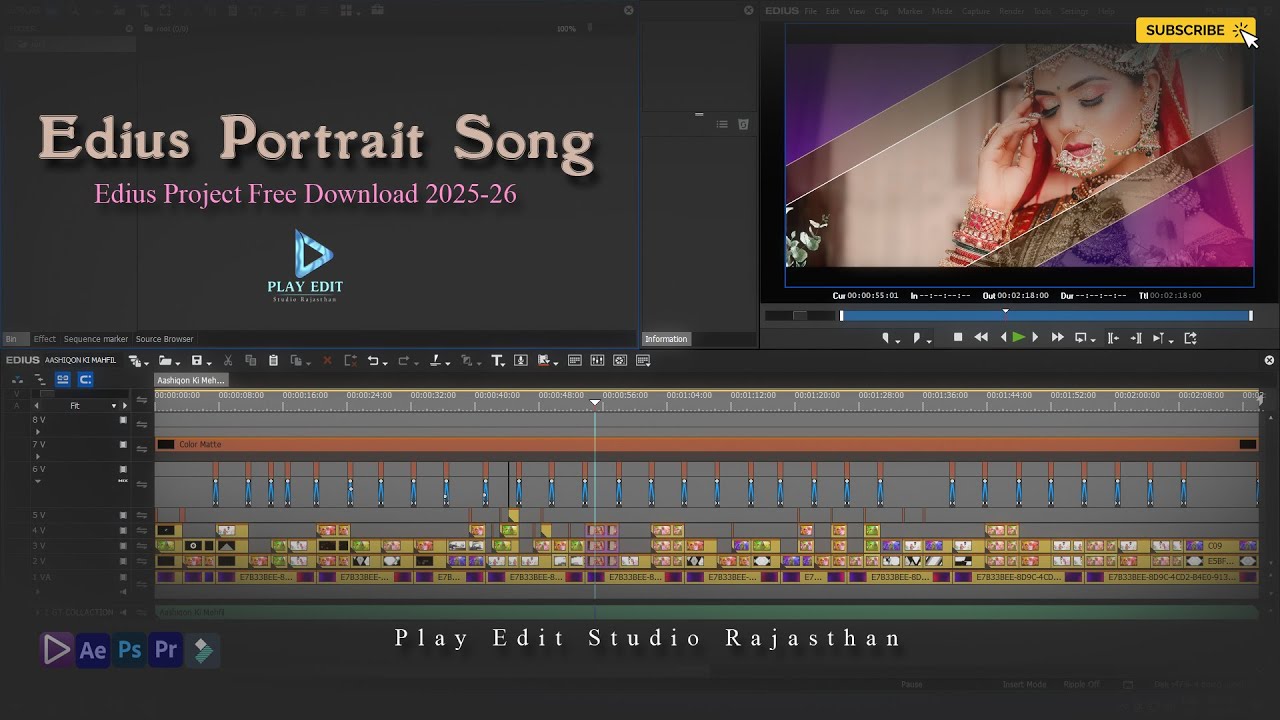The height and width of the screenshot is (720, 1280).
Task: Click the Set In point icon
Action: coord(885,338)
